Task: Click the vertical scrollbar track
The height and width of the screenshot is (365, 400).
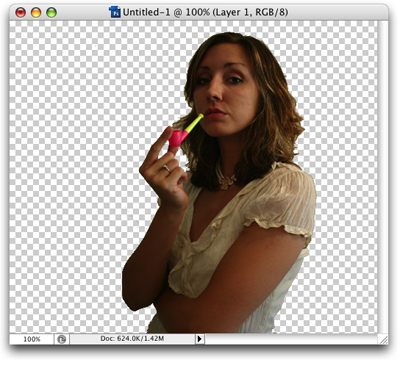Action: (383, 177)
